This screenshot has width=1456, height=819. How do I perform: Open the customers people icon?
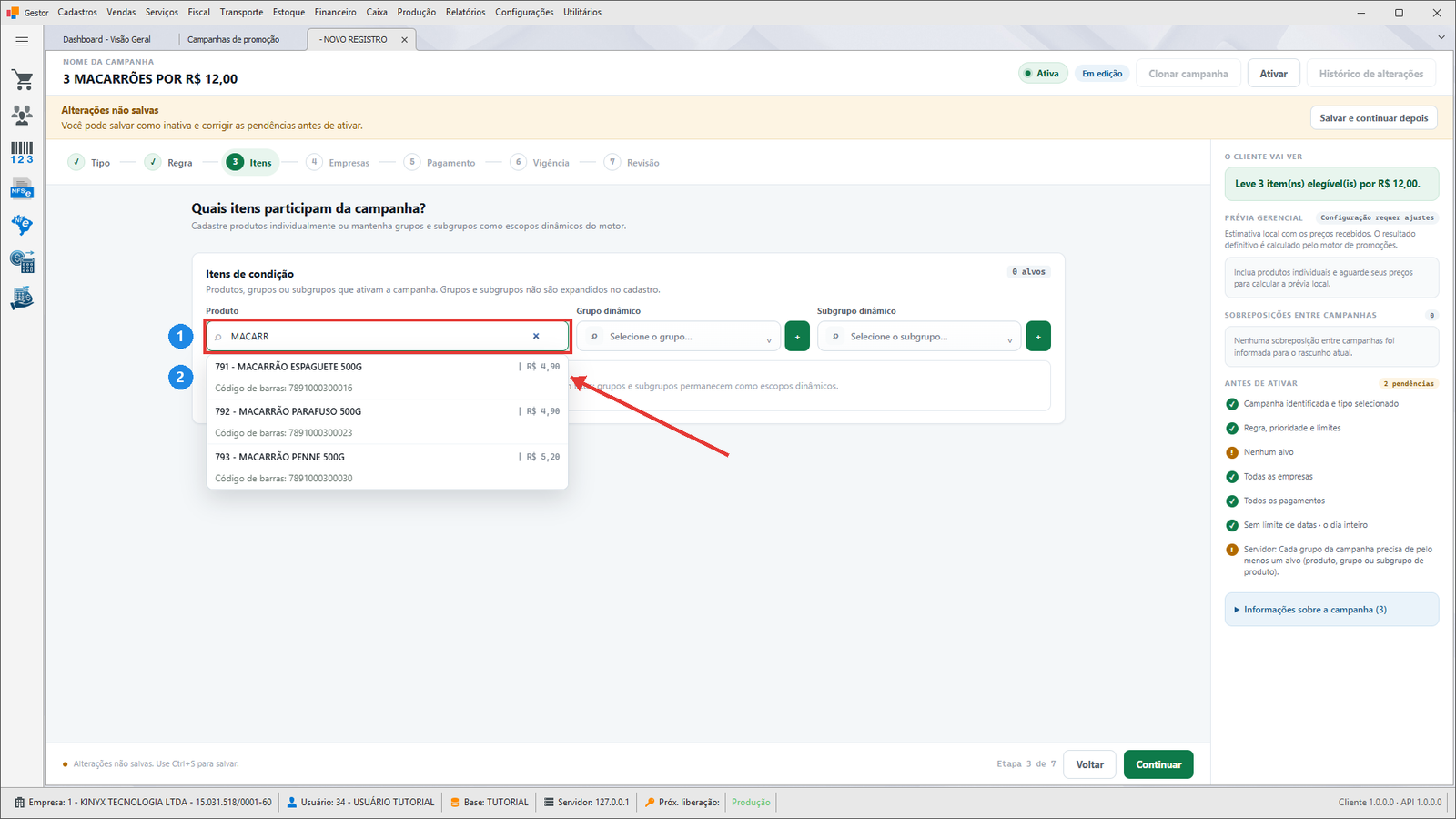[22, 115]
